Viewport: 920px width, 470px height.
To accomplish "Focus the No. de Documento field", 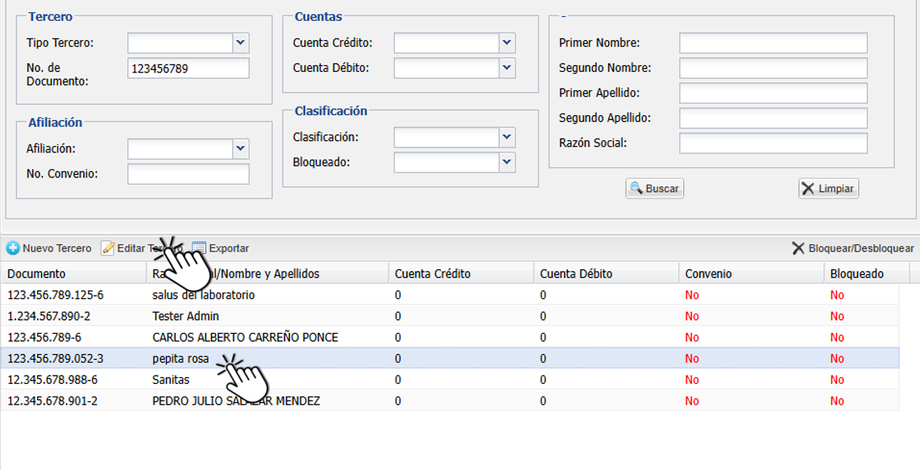I will pos(188,68).
